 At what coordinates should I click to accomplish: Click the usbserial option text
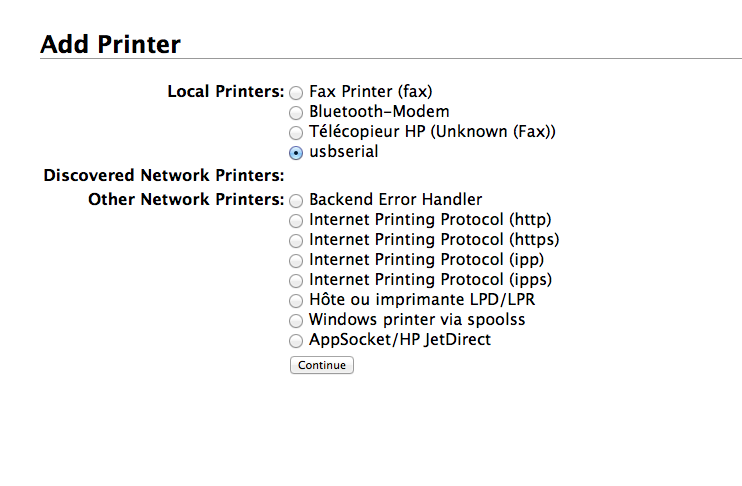click(x=344, y=151)
